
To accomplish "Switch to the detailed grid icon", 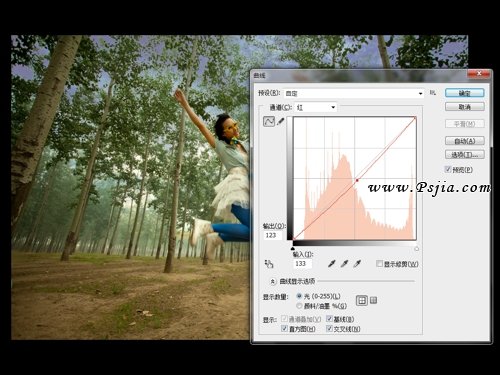I will click(374, 300).
